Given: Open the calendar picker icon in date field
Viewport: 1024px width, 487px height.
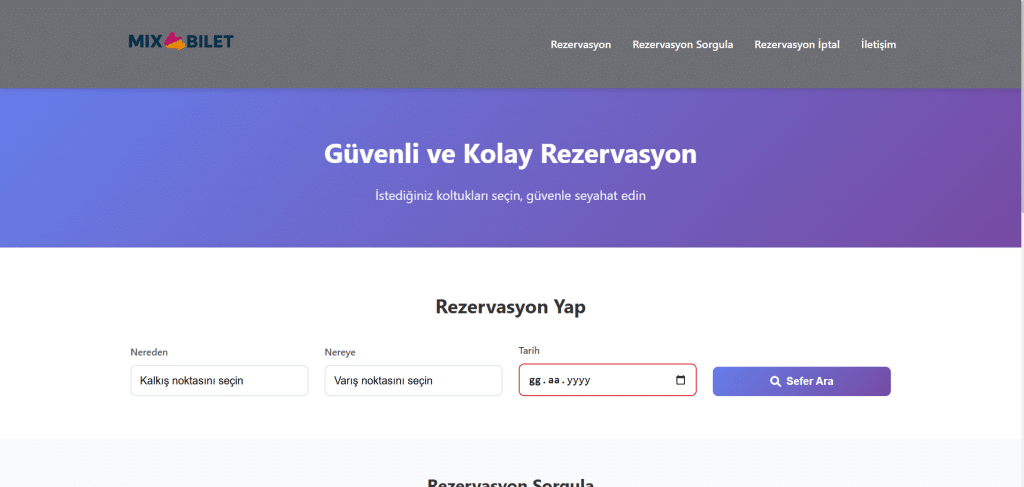Looking at the screenshot, I should tap(681, 380).
